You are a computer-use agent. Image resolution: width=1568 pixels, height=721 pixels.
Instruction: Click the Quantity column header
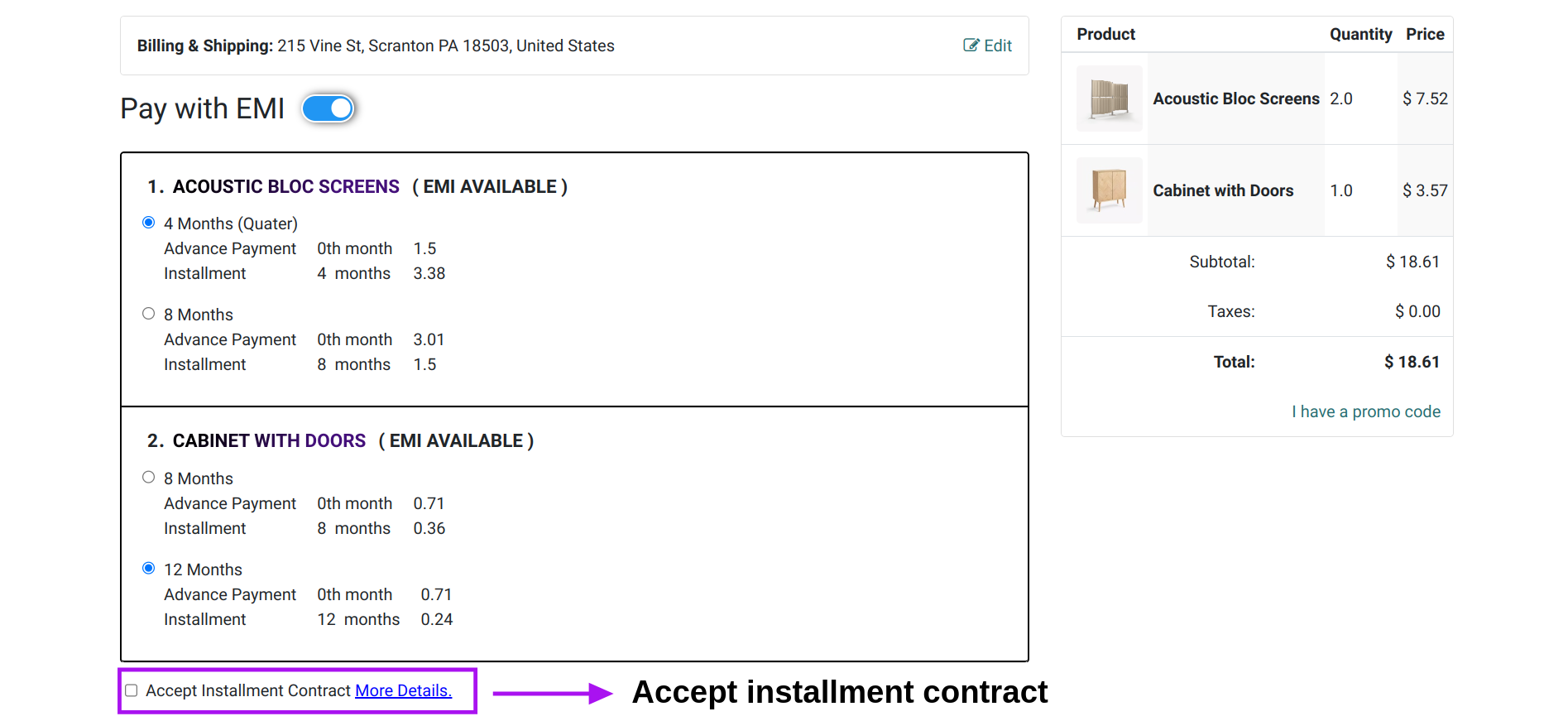(1360, 34)
